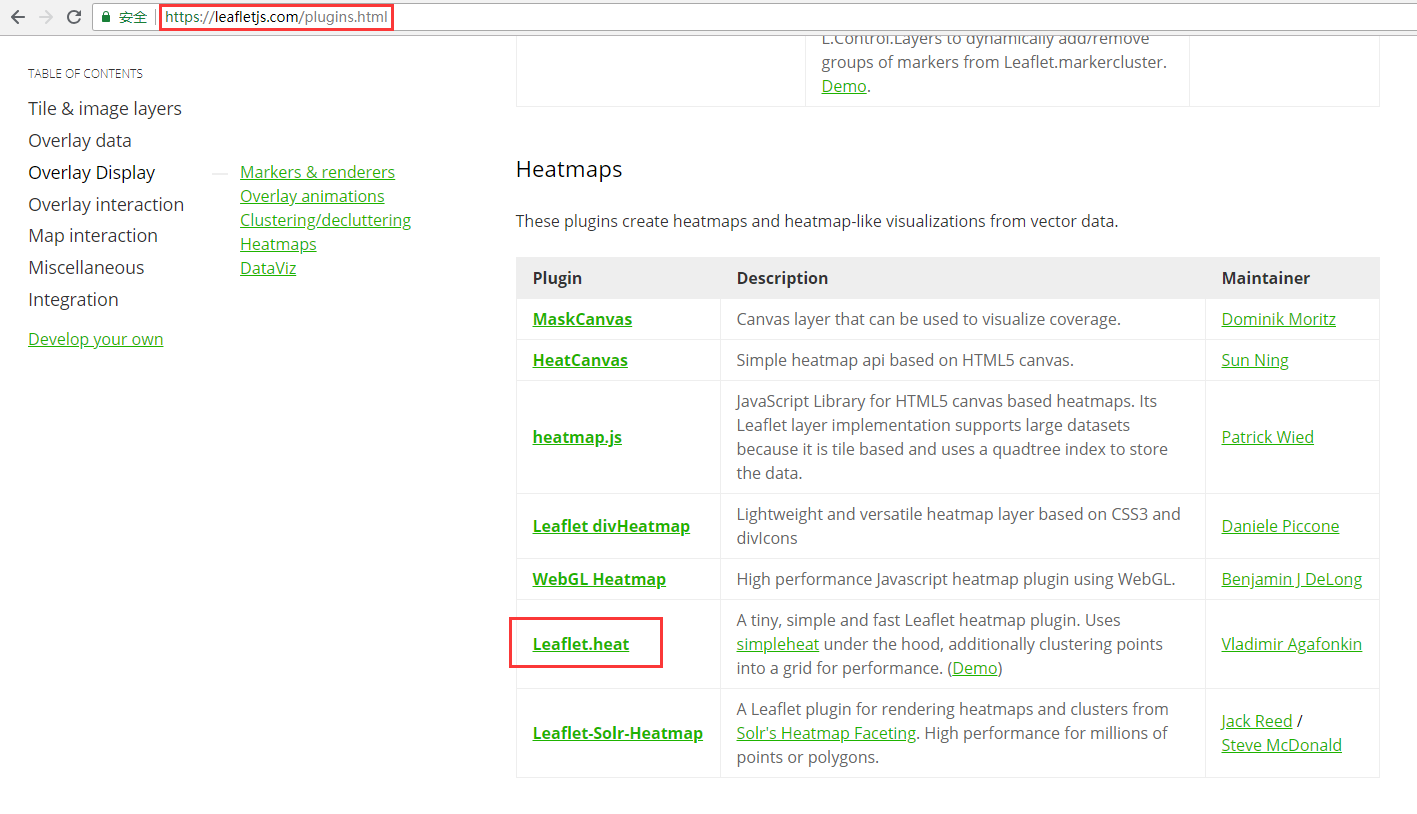Open the Integration section

73,300
